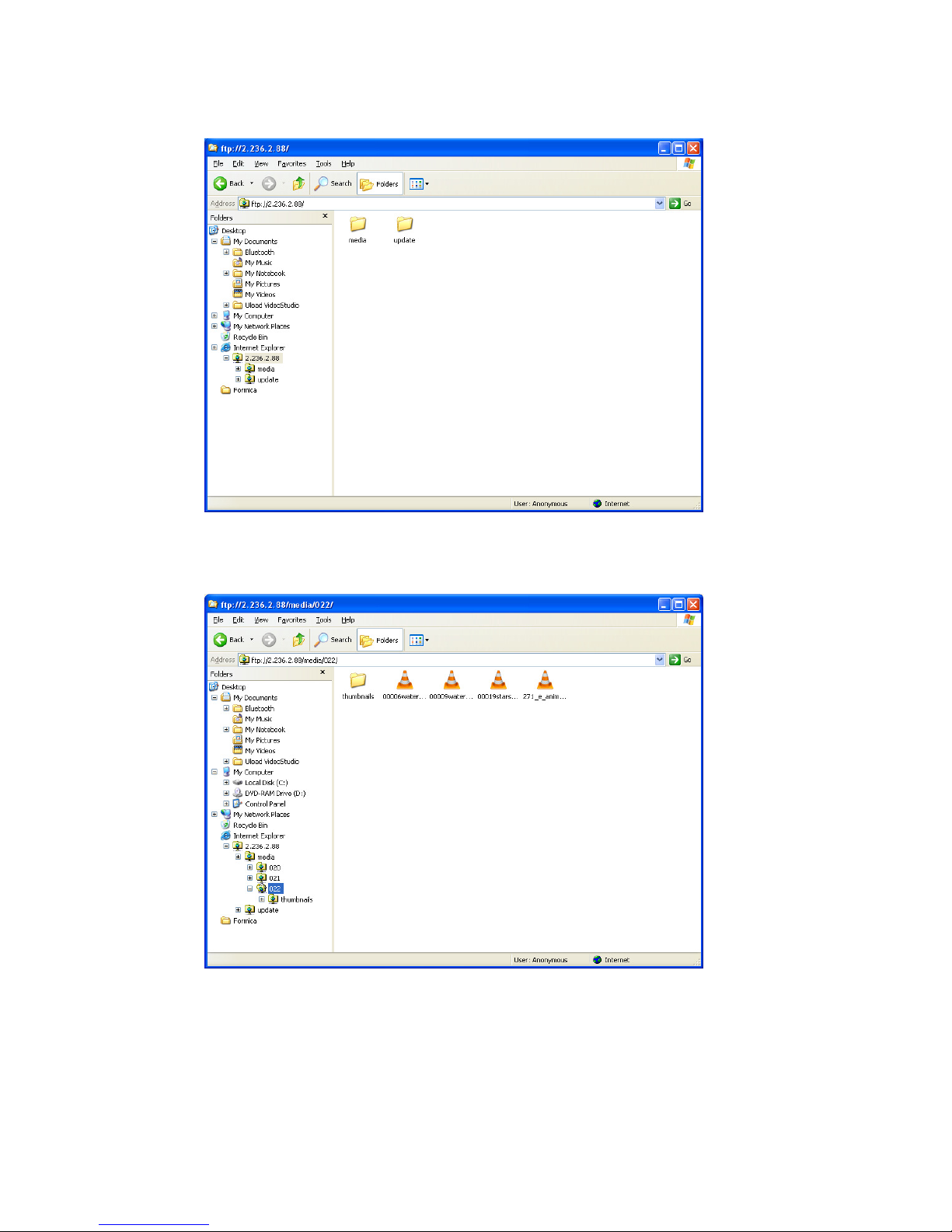Open Favorites menu in root FTP window
The height and width of the screenshot is (1232, 952).
coord(291,163)
